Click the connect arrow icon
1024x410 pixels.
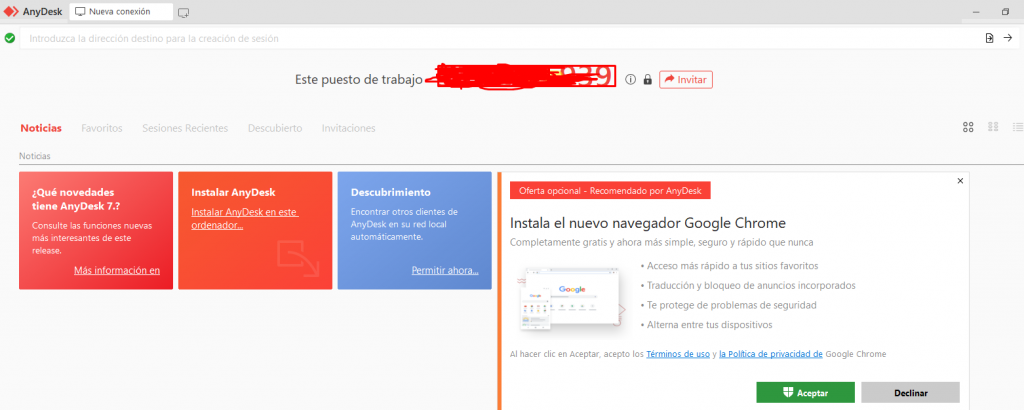pyautogui.click(x=1008, y=38)
